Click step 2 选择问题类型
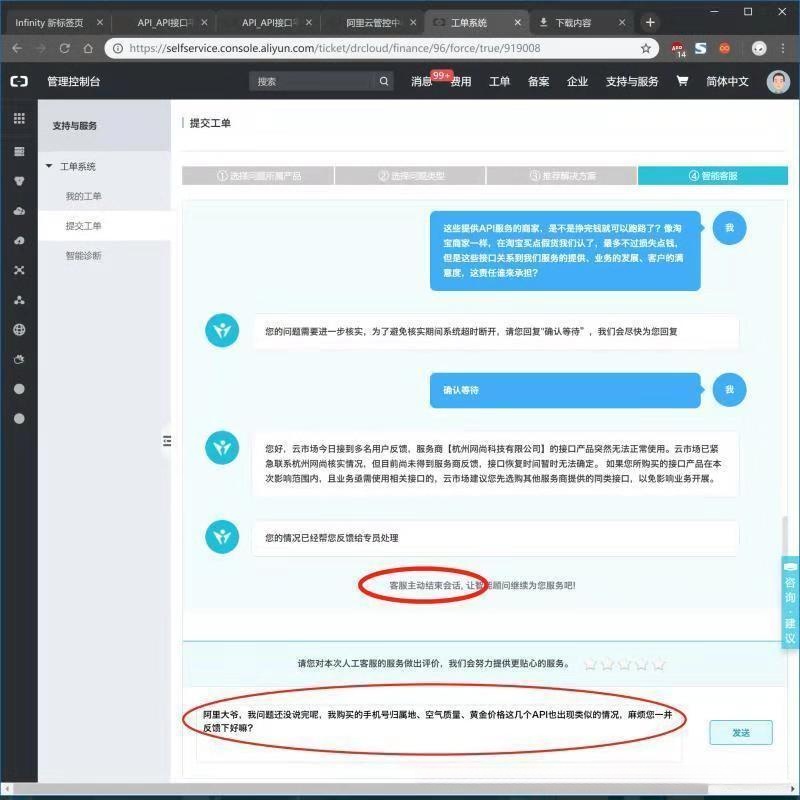The image size is (800, 800). pyautogui.click(x=410, y=176)
